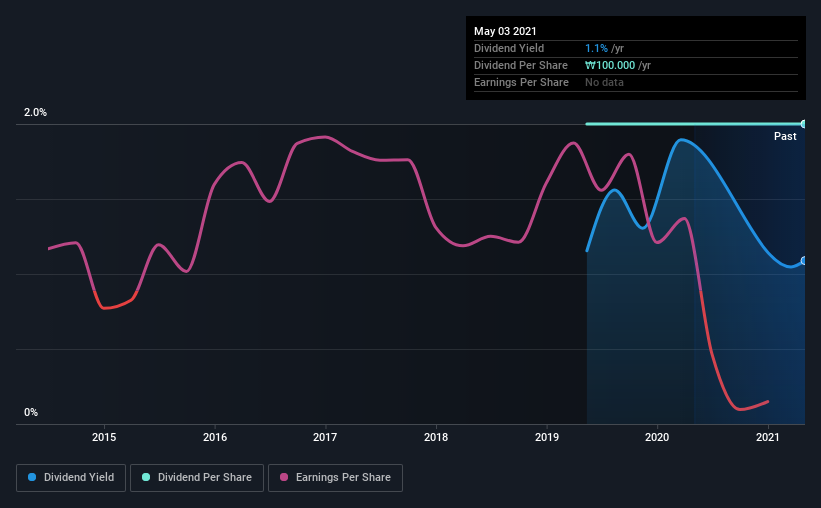The width and height of the screenshot is (821, 508).
Task: Click the 2018 x-axis label
Action: (436, 437)
